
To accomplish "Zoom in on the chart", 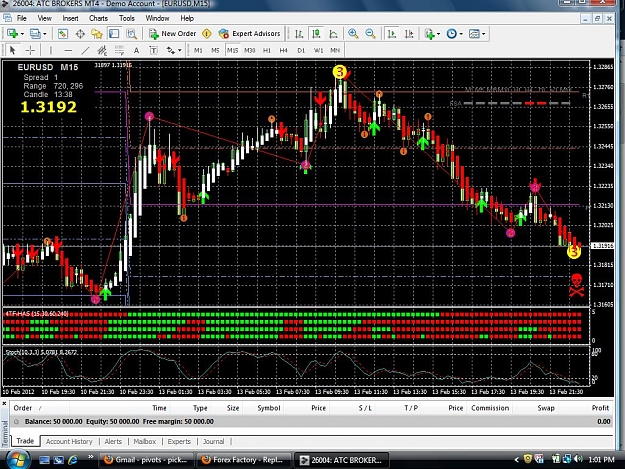I will pos(353,34).
